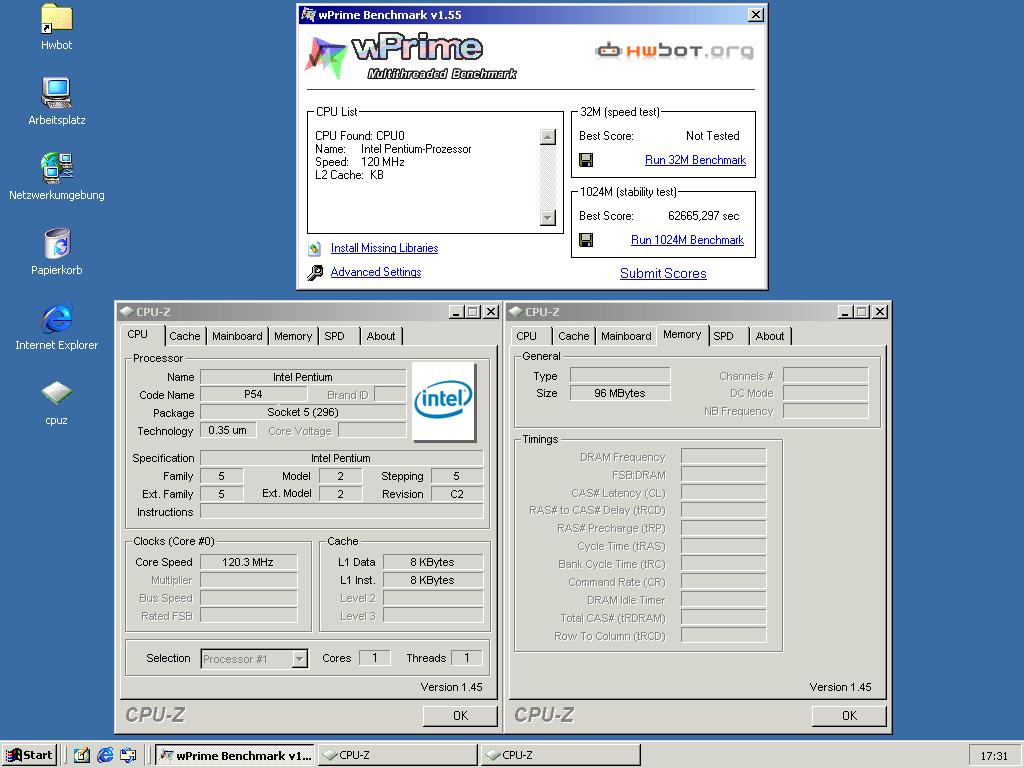
Task: Click the taskbar clock showing 17:31
Action: (993, 756)
